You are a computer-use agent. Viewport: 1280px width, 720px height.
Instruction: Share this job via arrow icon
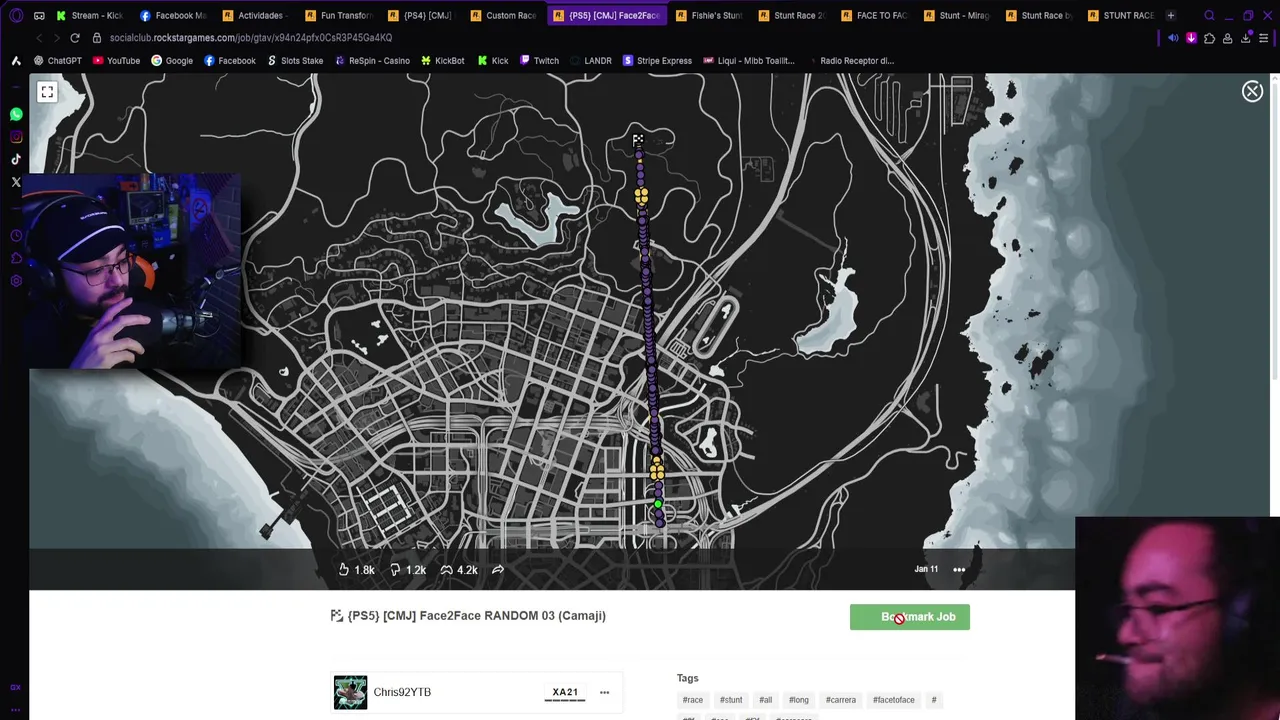pyautogui.click(x=498, y=570)
